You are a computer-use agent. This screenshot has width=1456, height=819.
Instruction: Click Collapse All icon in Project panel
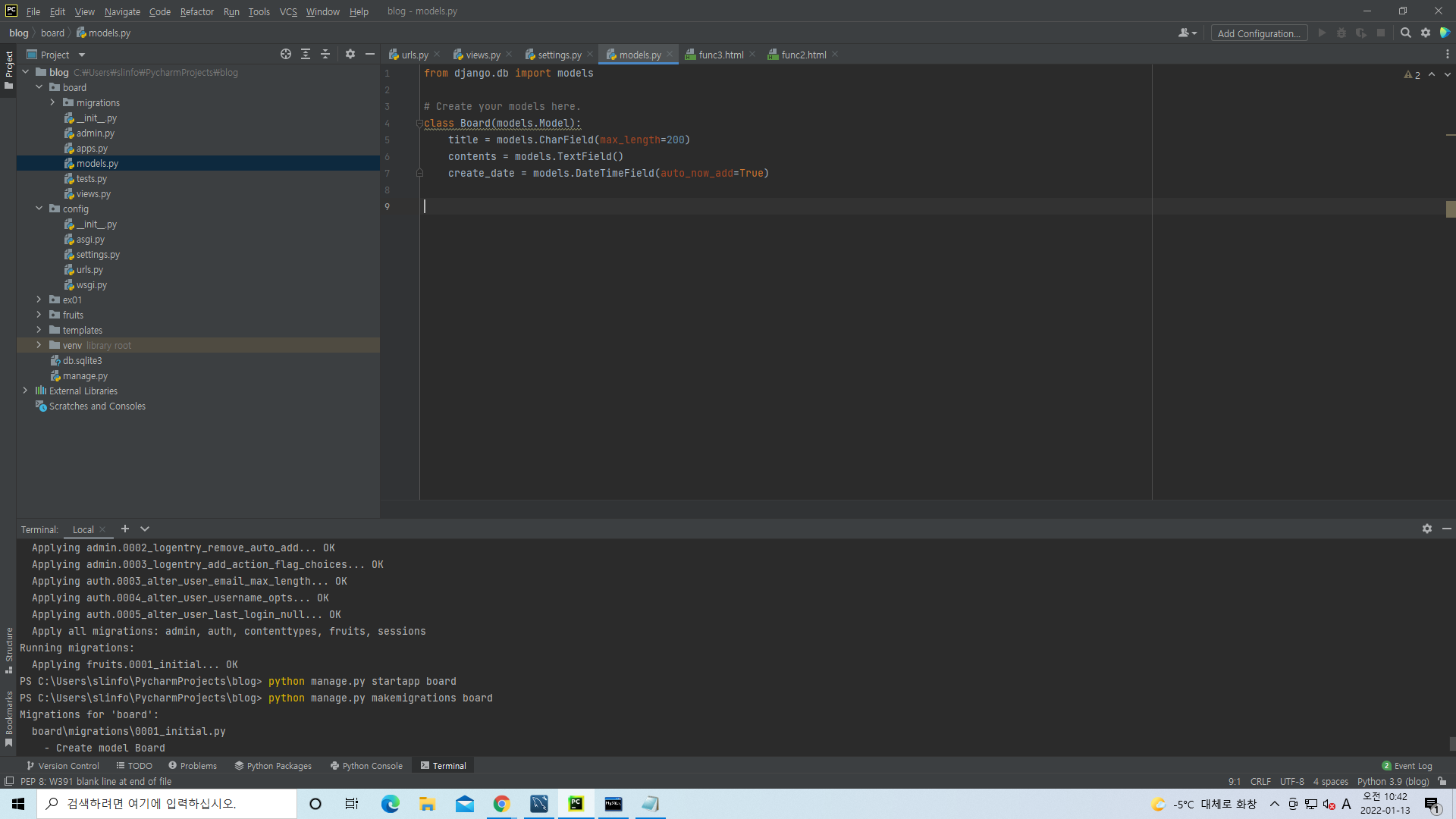click(325, 54)
